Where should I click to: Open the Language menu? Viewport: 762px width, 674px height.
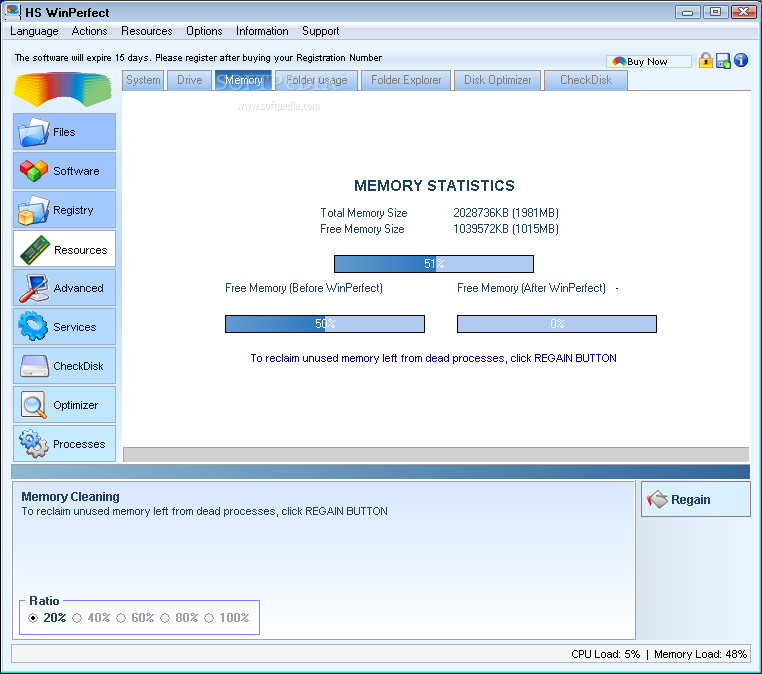point(34,31)
